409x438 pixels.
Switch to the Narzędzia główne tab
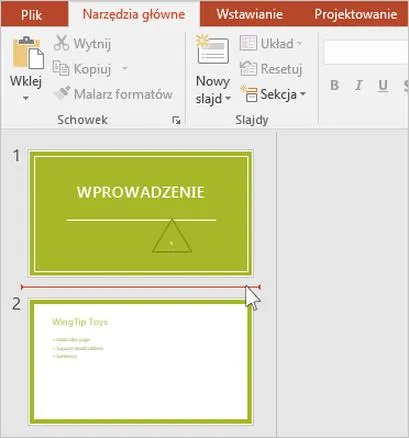tap(134, 14)
